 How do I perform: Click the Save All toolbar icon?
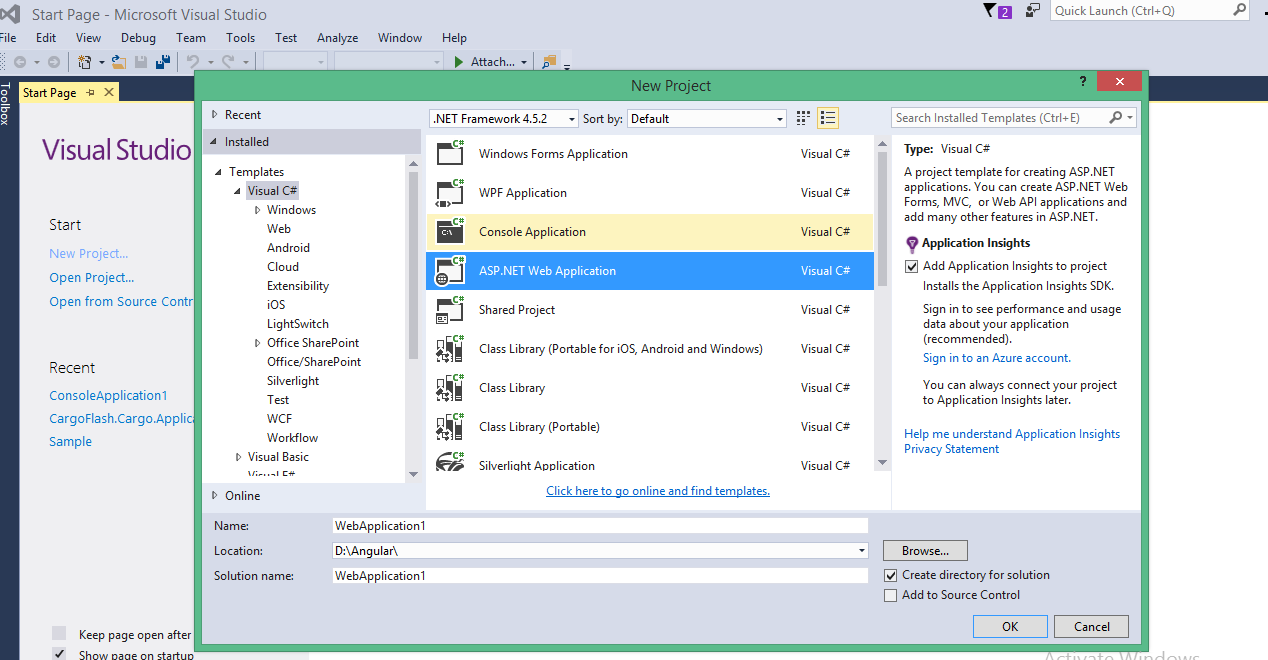tap(162, 62)
